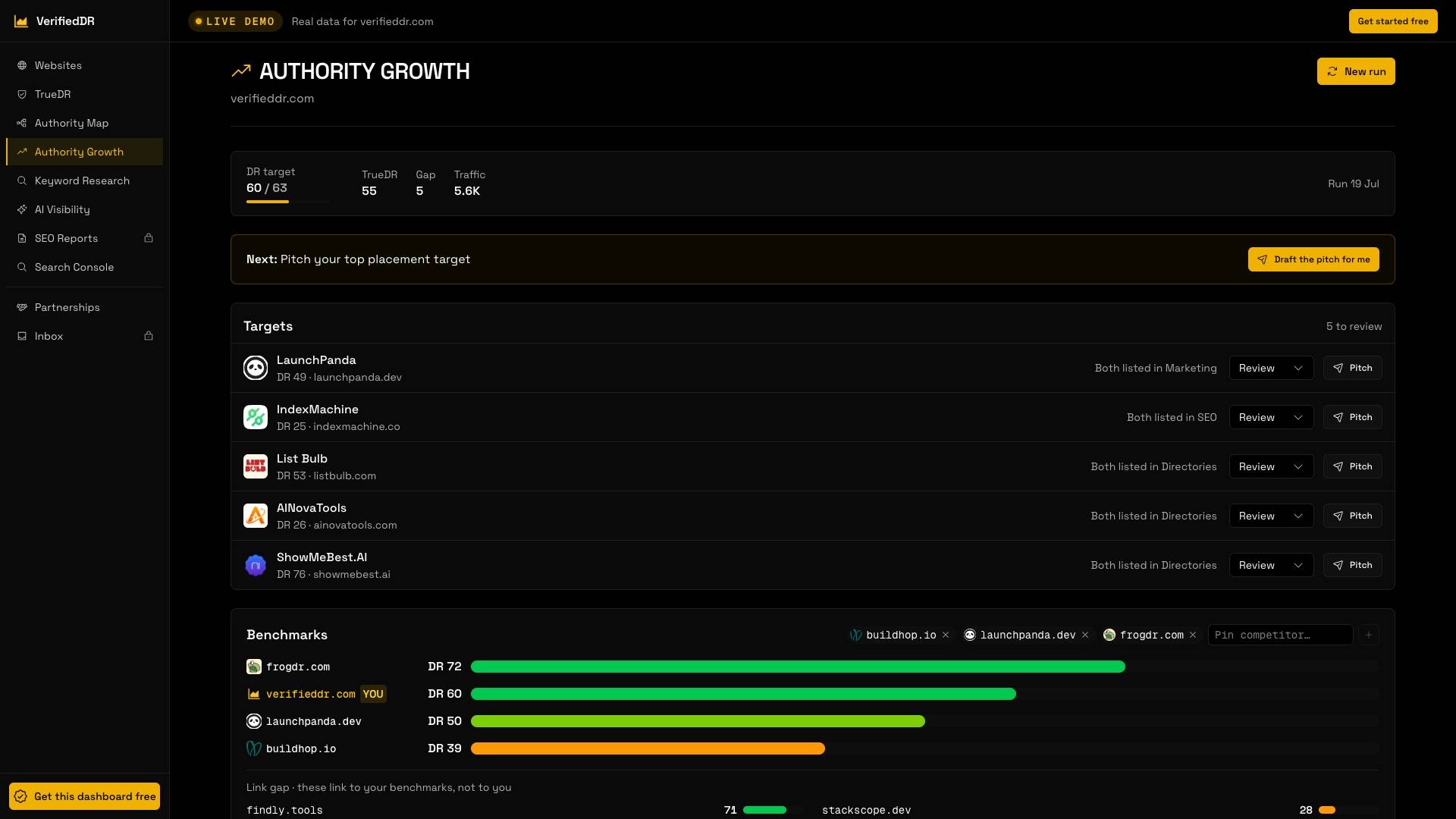Click the DR target progress bar
This screenshot has width=1456, height=819.
(x=290, y=202)
